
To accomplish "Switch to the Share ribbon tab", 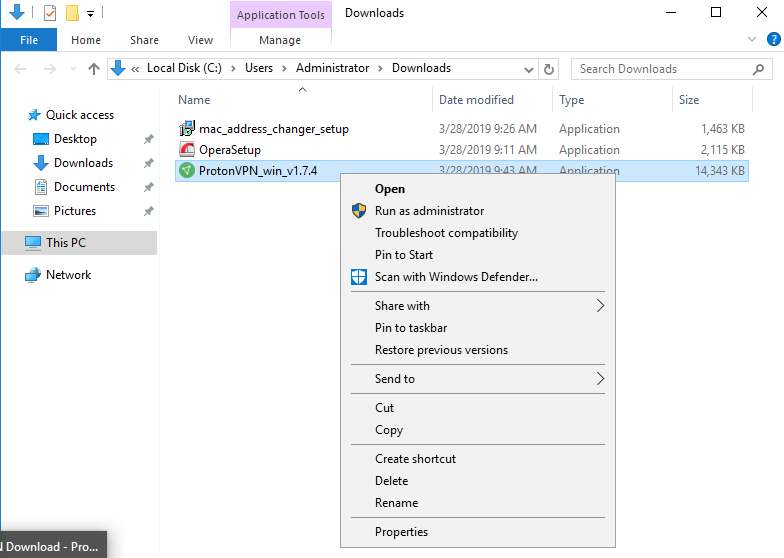I will click(144, 40).
